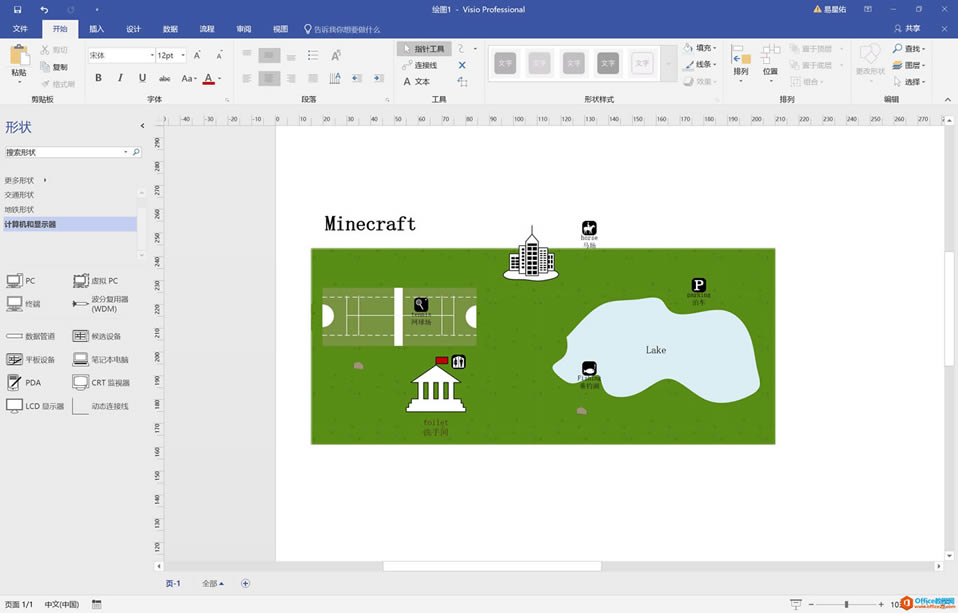Expand the shape styles gallery arrow
958x613 pixels.
pos(669,64)
